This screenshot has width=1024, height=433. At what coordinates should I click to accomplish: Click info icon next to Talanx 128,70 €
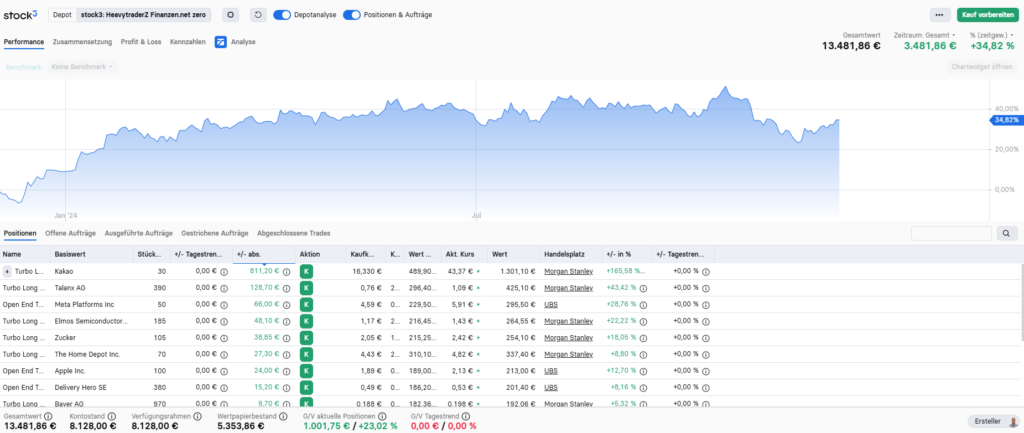click(x=286, y=287)
